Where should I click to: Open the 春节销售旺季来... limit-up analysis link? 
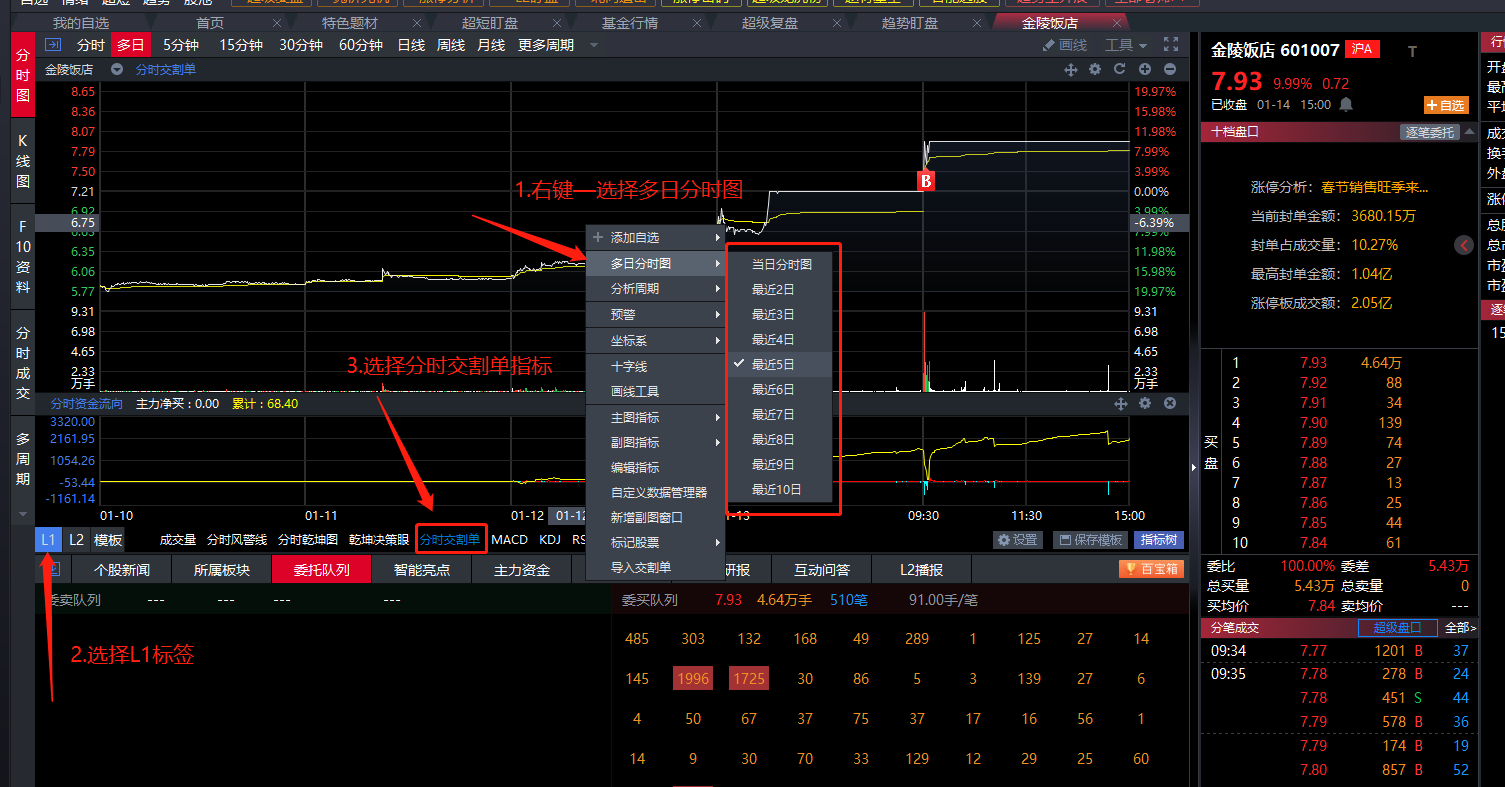(x=1374, y=186)
